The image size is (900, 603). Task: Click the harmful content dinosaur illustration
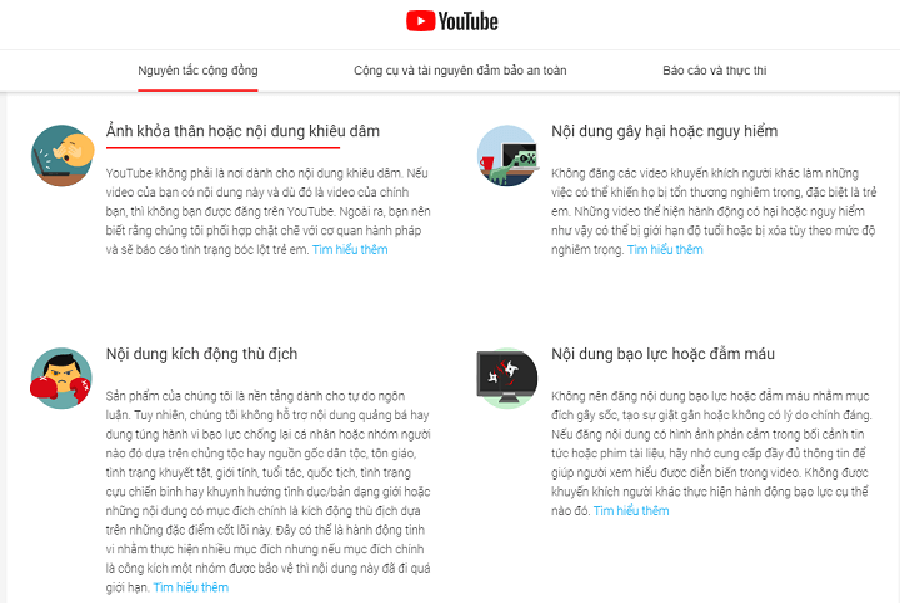507,155
